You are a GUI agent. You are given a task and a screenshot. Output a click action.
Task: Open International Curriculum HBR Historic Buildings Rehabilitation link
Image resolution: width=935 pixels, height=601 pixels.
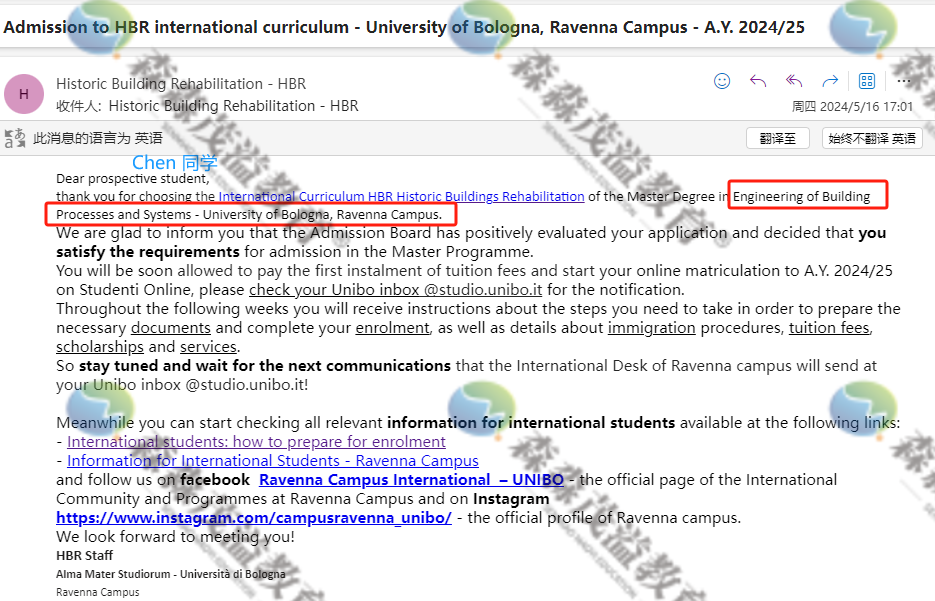[401, 196]
